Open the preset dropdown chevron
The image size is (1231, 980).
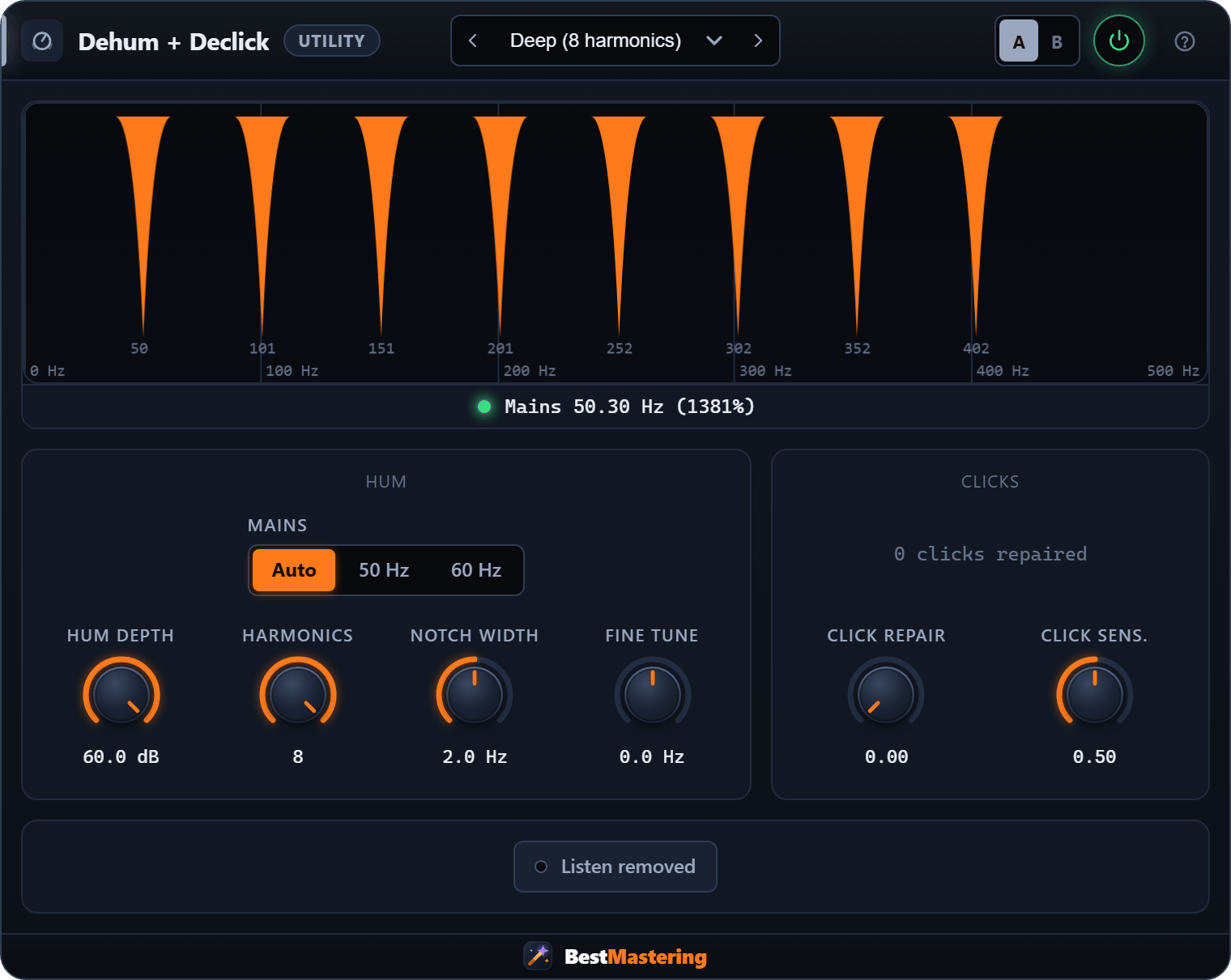coord(714,40)
